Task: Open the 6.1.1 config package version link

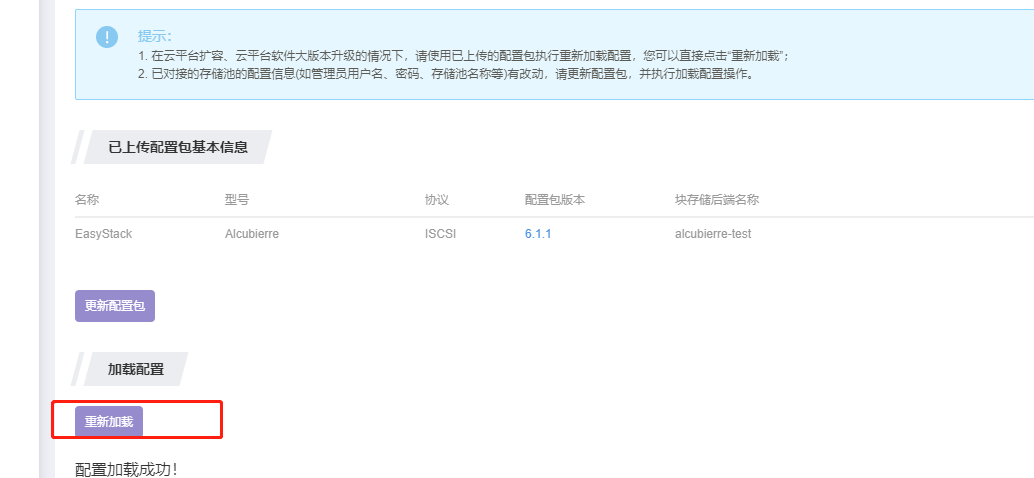Action: coord(538,234)
